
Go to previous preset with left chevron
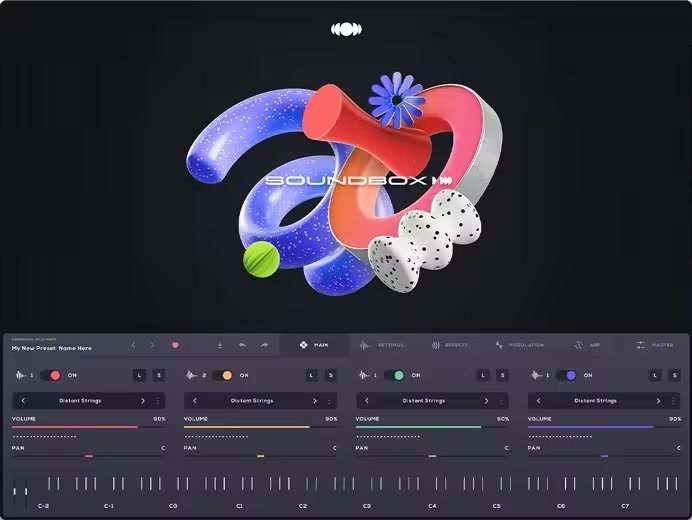tap(134, 345)
